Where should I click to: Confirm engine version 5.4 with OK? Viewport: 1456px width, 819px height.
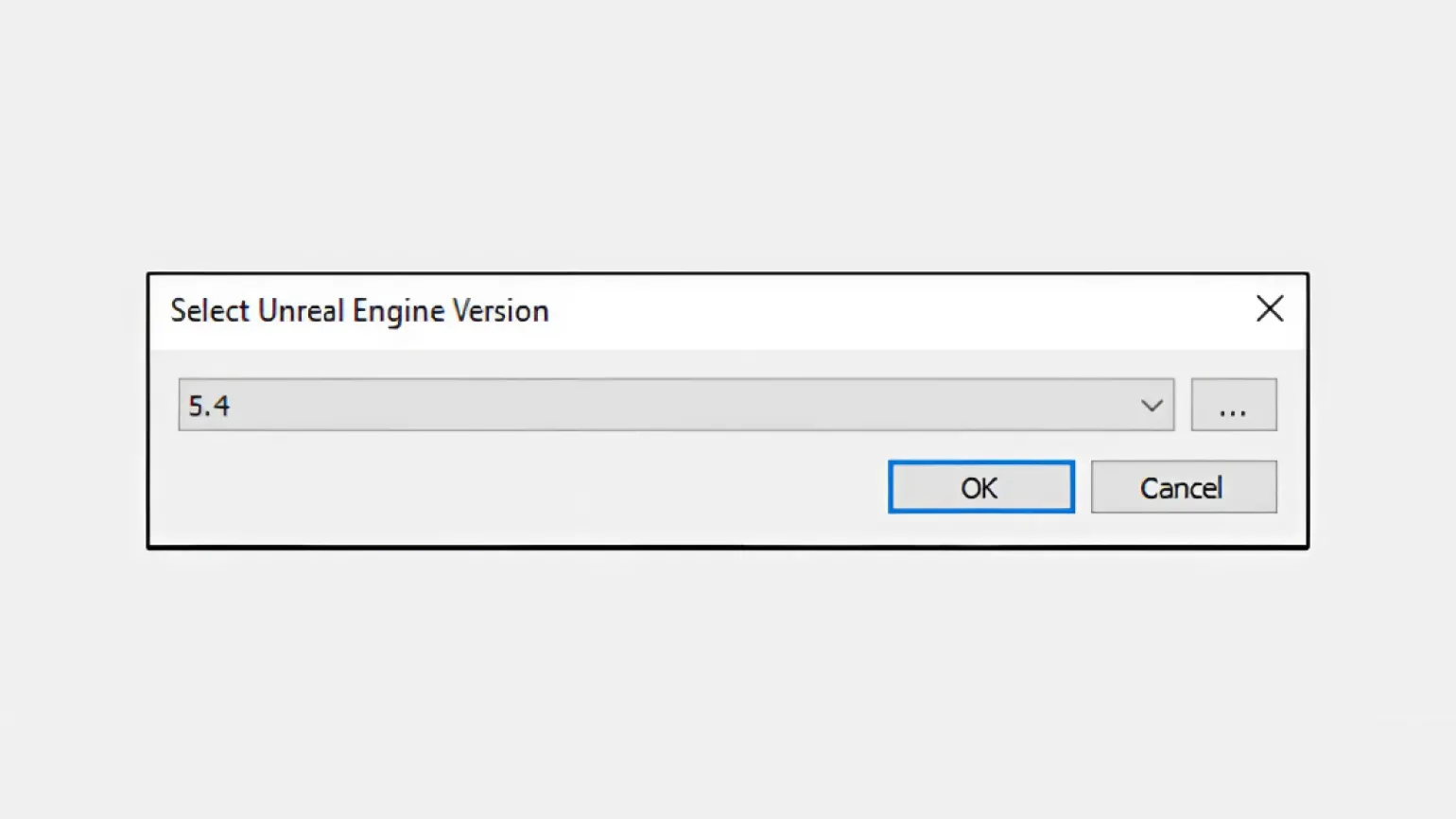(x=980, y=487)
